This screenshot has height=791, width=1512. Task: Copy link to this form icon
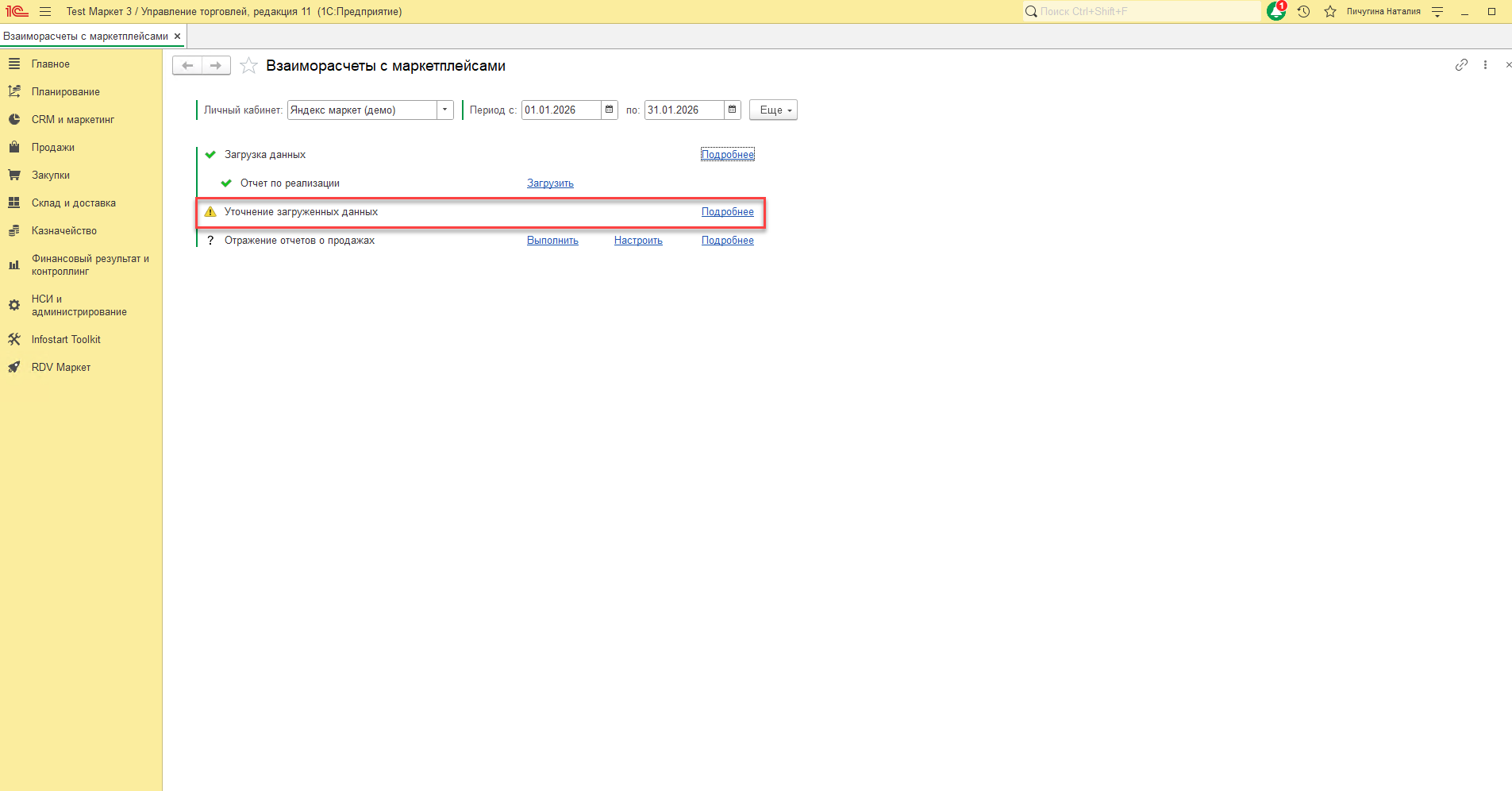(x=1461, y=65)
